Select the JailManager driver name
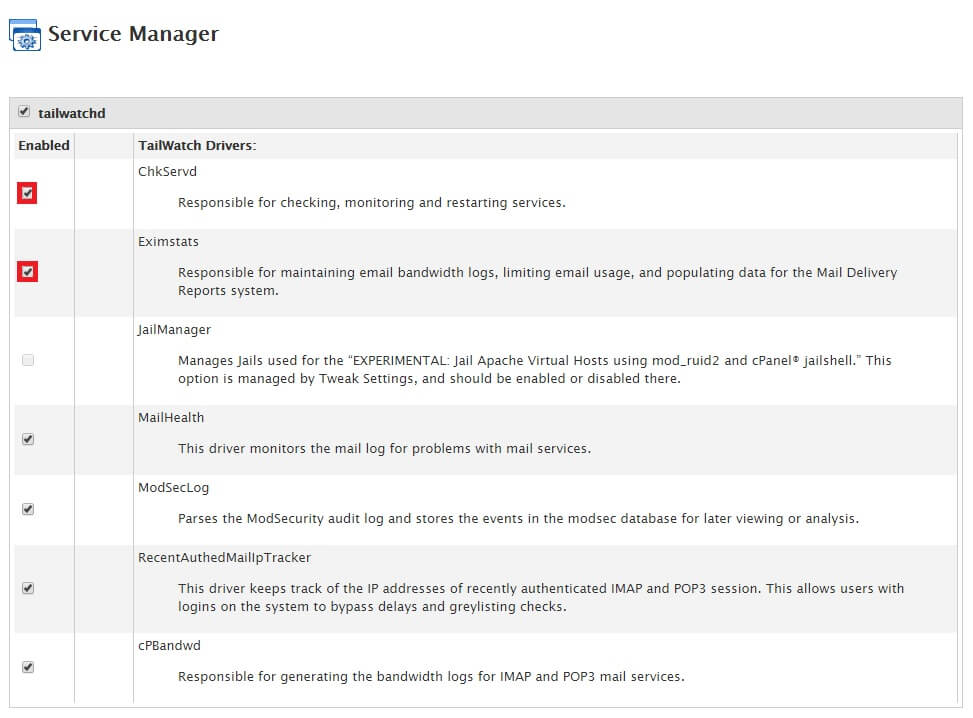The image size is (973, 718). click(174, 330)
